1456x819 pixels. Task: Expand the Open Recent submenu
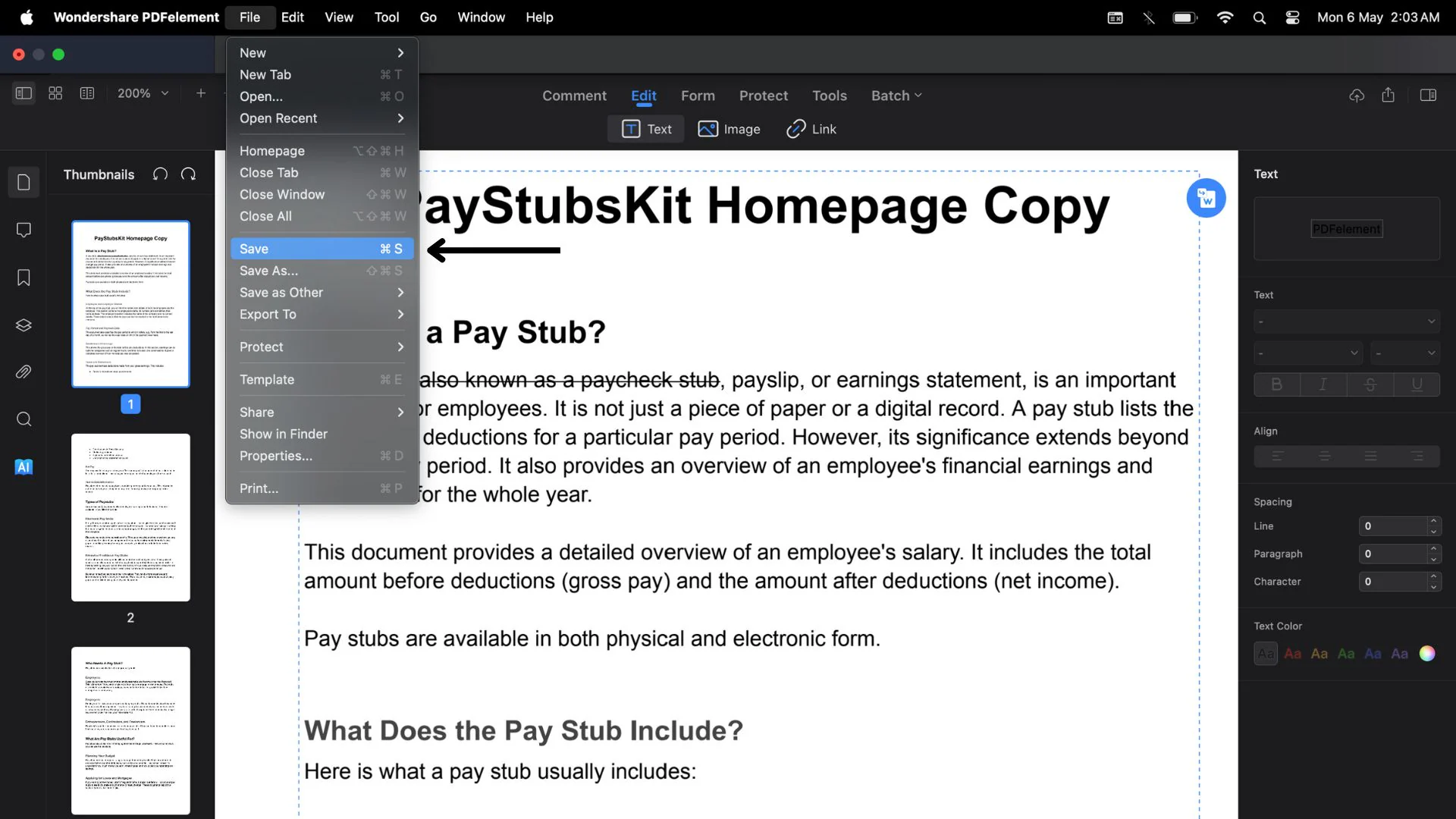click(x=322, y=118)
